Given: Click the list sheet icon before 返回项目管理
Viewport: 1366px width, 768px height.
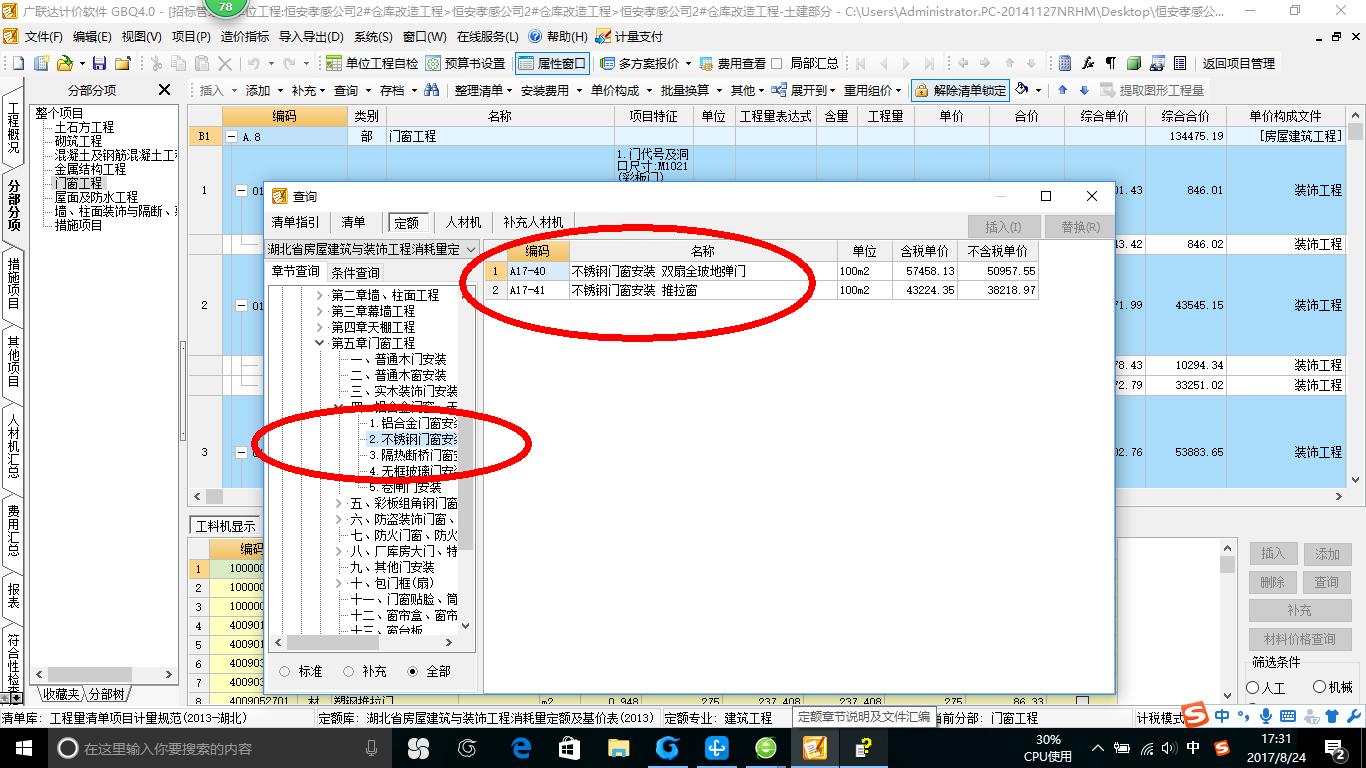Looking at the screenshot, I should (x=1180, y=63).
